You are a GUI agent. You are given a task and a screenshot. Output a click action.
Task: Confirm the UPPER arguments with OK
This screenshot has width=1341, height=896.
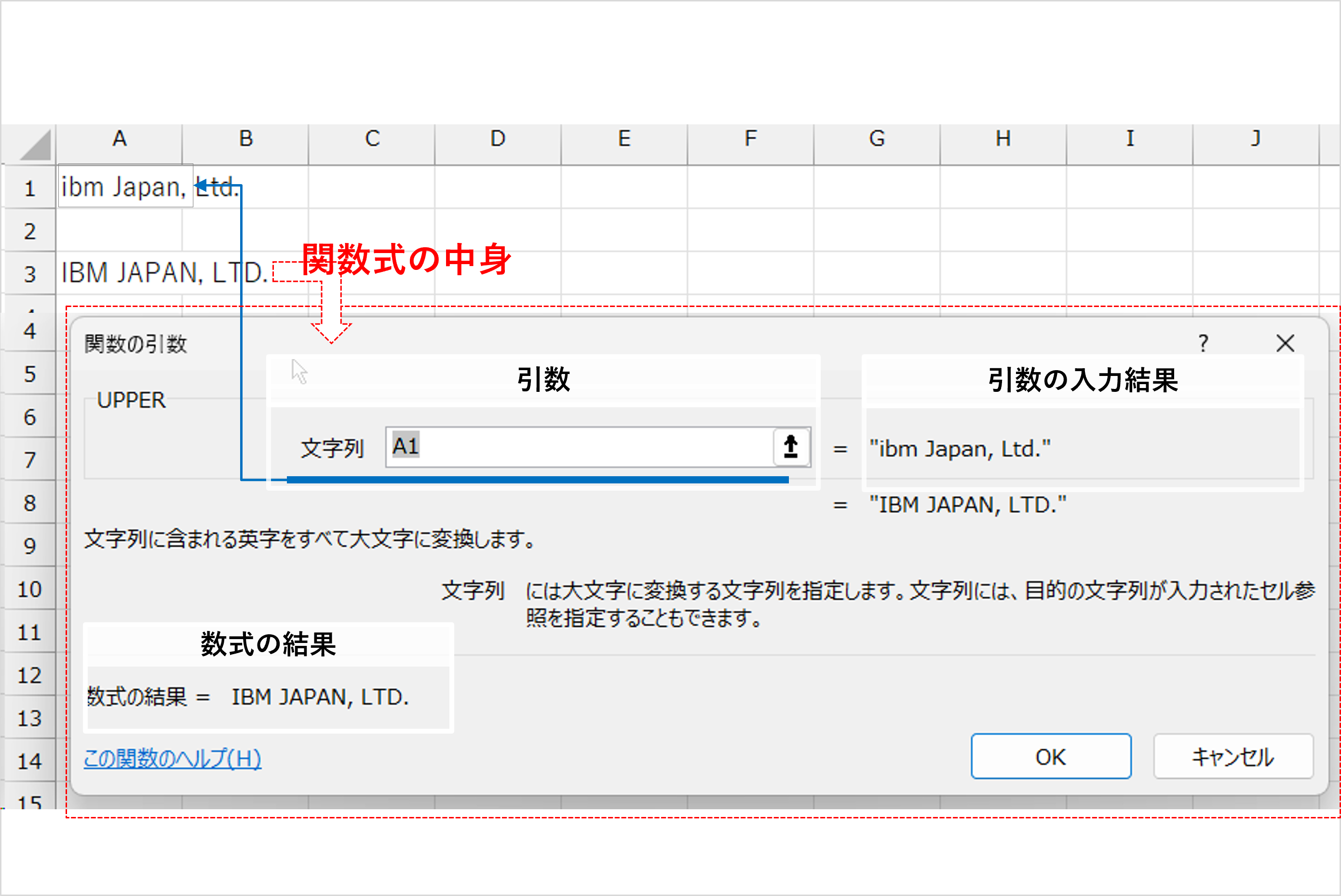1051,757
